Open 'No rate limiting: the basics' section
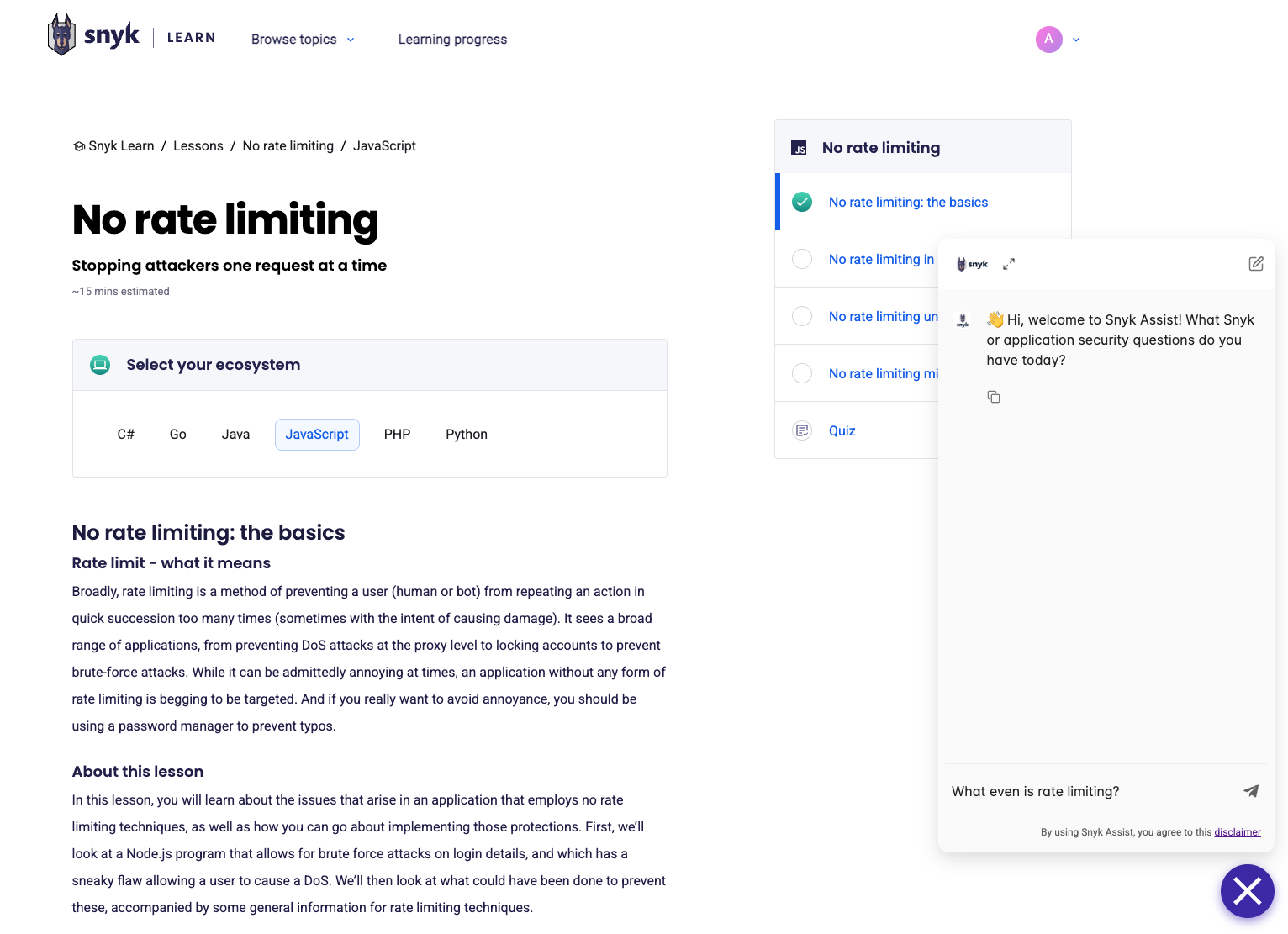 click(908, 203)
